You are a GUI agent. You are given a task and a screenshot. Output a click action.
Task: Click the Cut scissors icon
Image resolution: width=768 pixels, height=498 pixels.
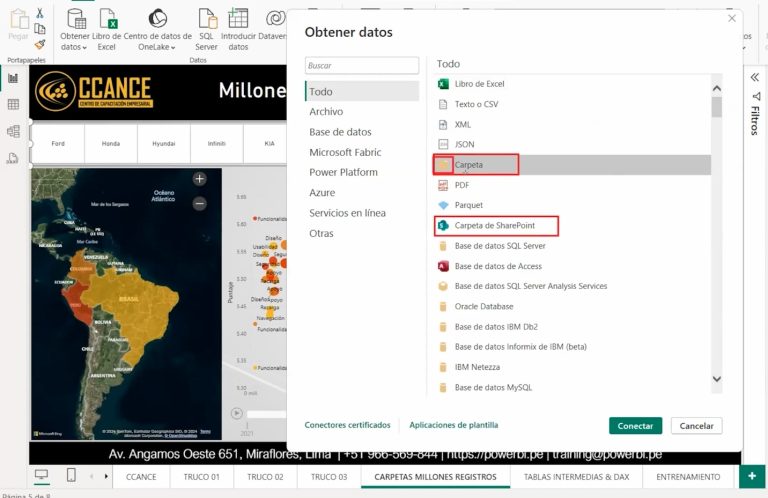[40, 13]
